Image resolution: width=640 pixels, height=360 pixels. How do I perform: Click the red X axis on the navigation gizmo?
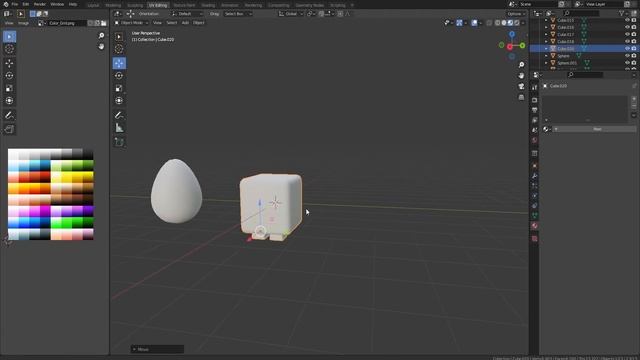coord(510,47)
